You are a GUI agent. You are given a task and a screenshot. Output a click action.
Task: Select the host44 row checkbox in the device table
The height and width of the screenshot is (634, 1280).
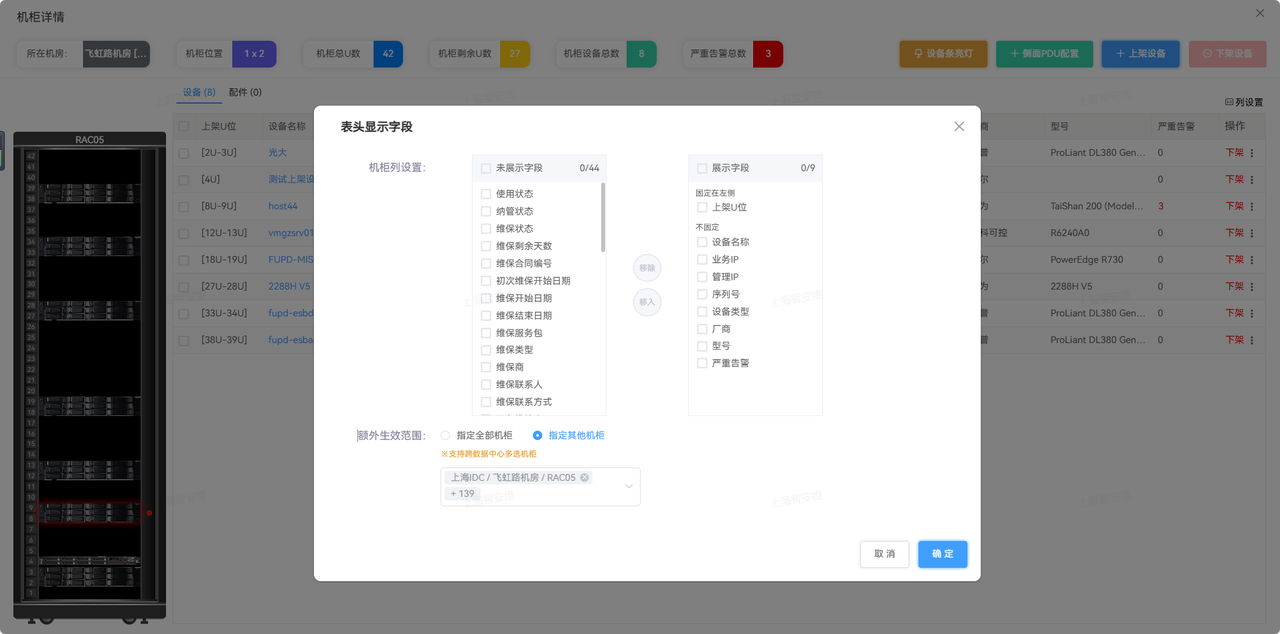point(183,207)
